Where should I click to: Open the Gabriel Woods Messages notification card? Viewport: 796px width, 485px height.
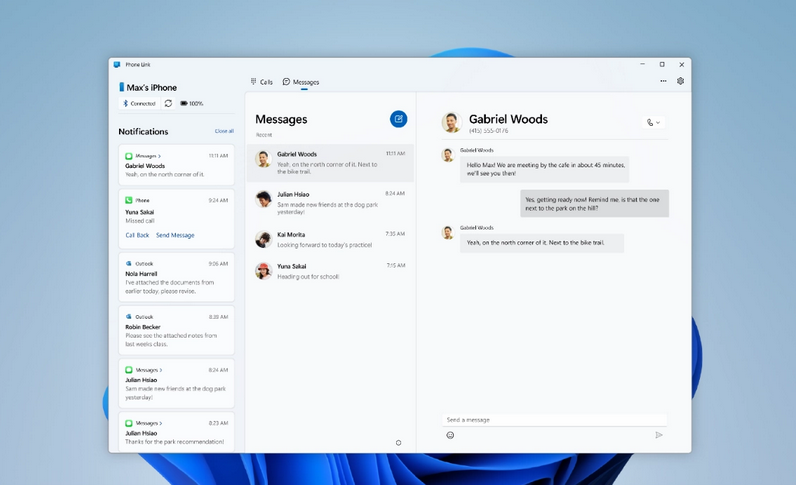[176, 165]
